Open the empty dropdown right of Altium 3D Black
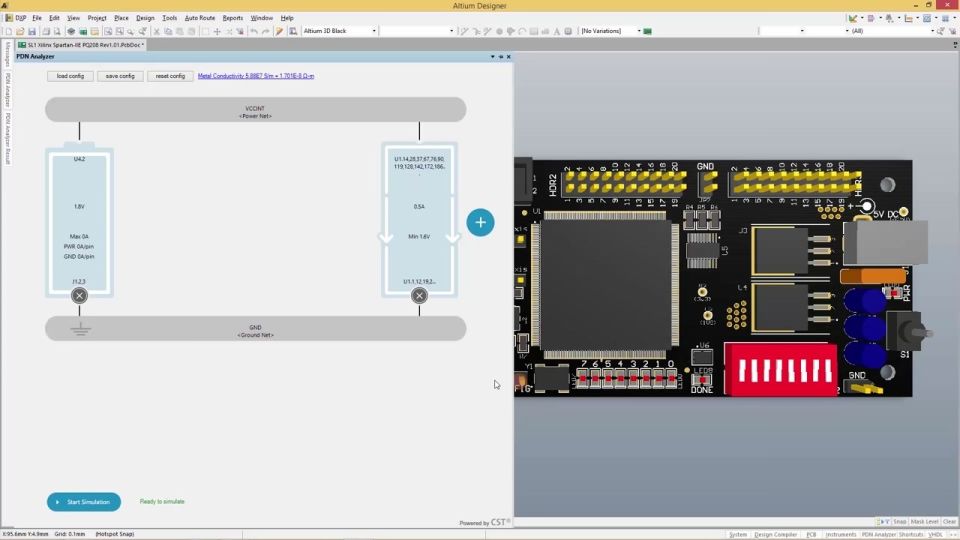The height and width of the screenshot is (540, 960). coord(452,31)
